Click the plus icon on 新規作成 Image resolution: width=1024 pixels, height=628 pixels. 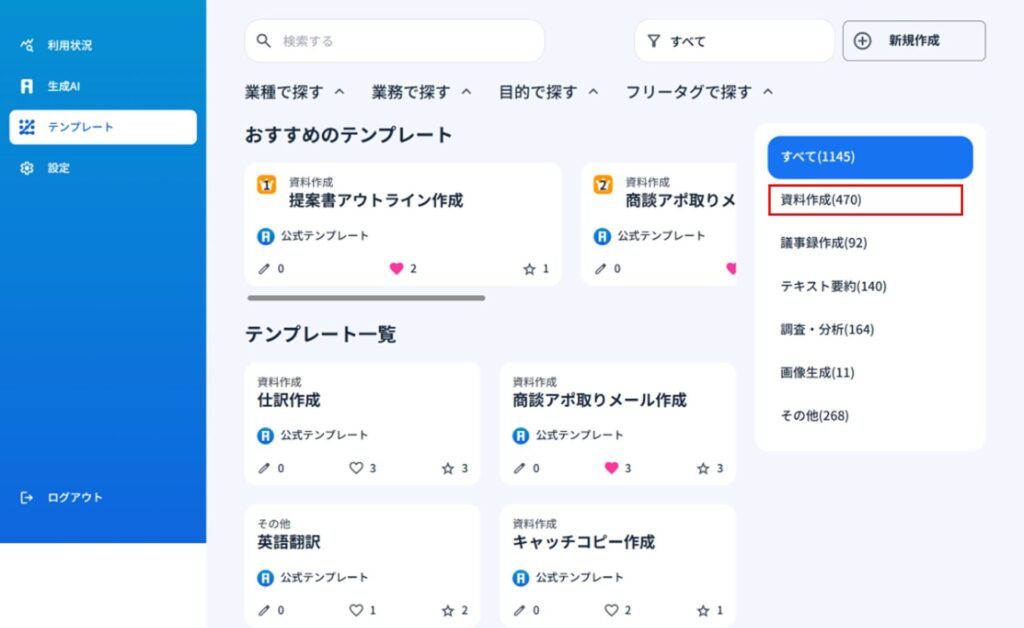pyautogui.click(x=862, y=40)
